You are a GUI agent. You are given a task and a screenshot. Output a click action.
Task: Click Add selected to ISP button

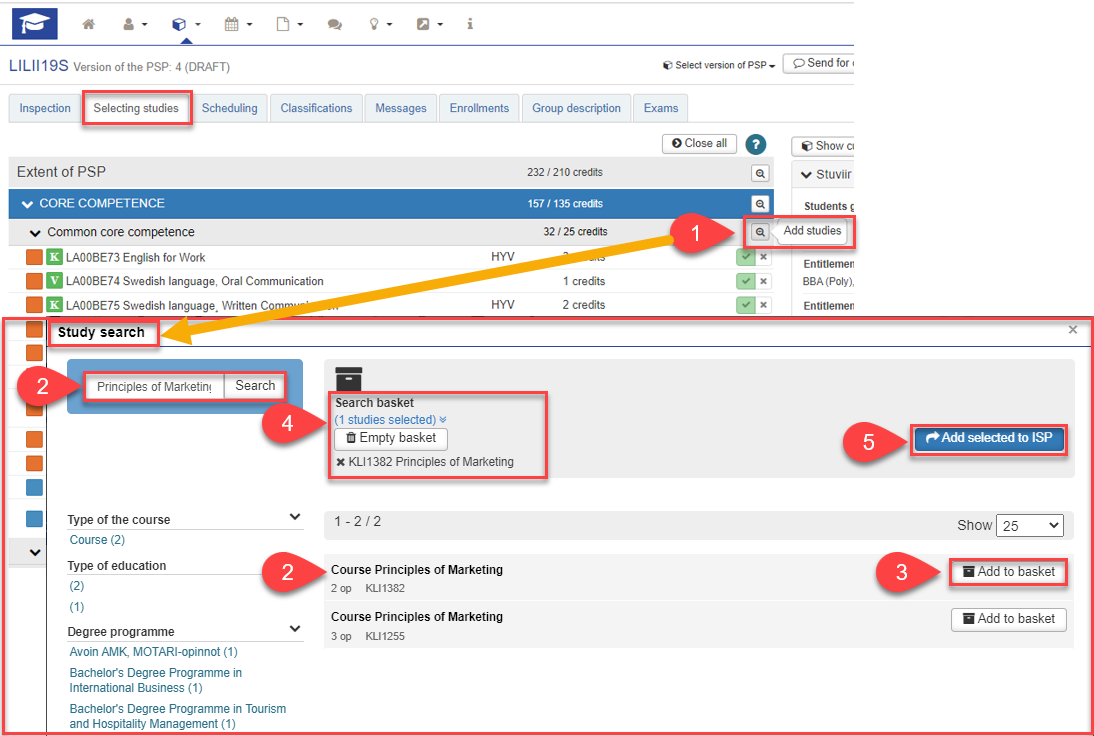click(989, 438)
